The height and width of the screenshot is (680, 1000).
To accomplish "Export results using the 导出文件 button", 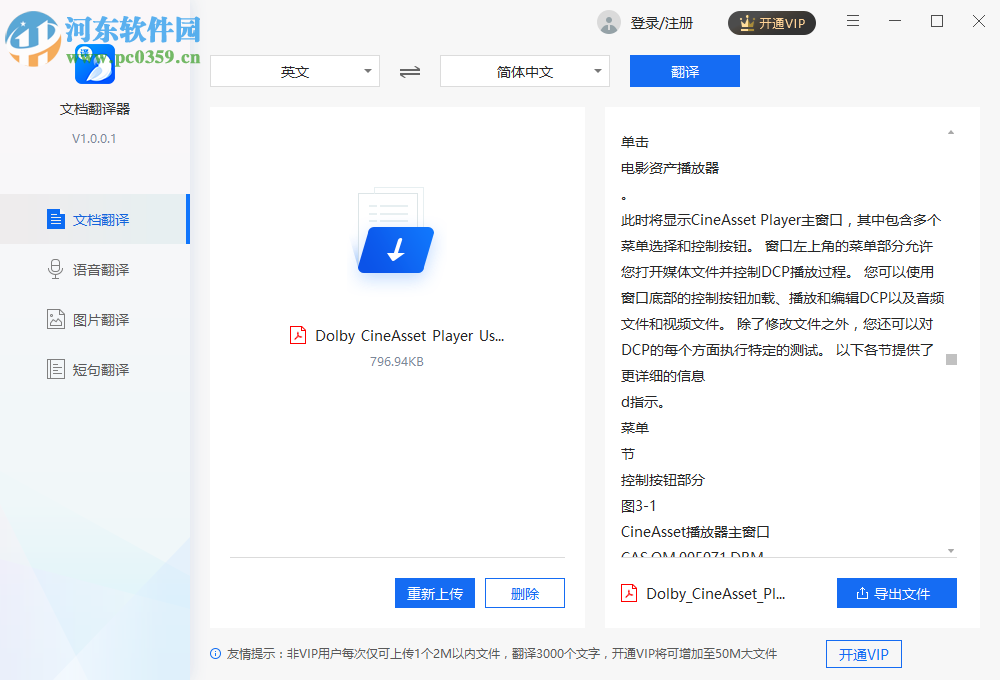I will pyautogui.click(x=897, y=592).
